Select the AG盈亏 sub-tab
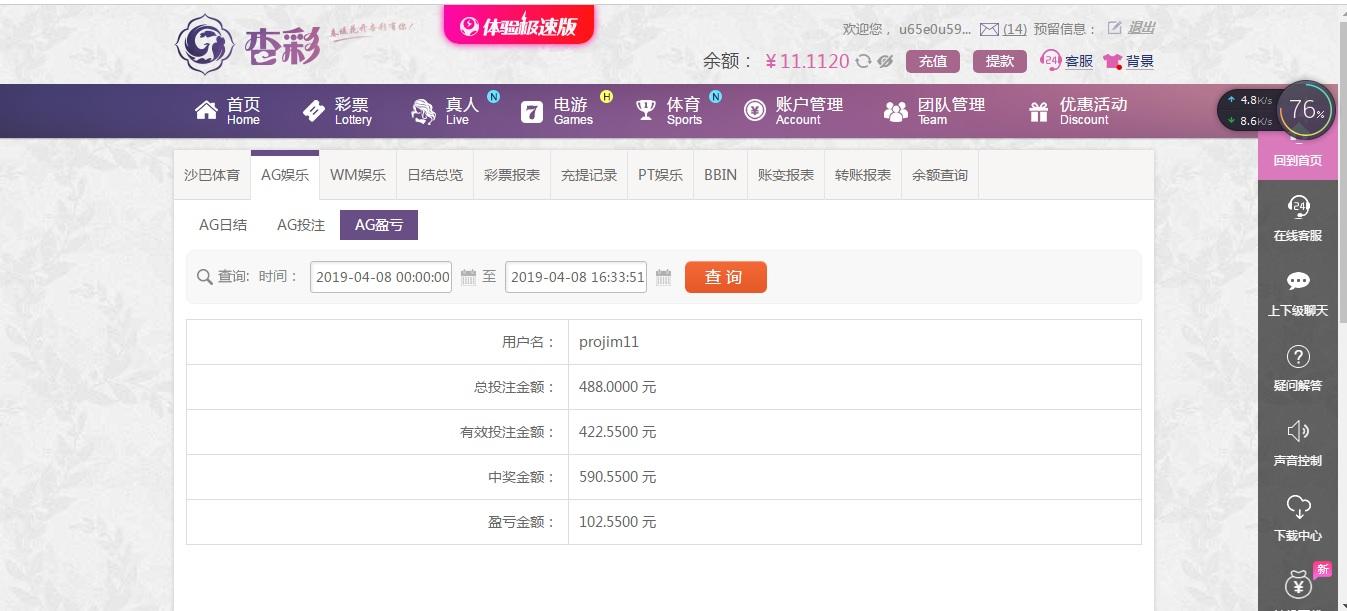Viewport: 1347px width, 611px height. click(x=379, y=225)
